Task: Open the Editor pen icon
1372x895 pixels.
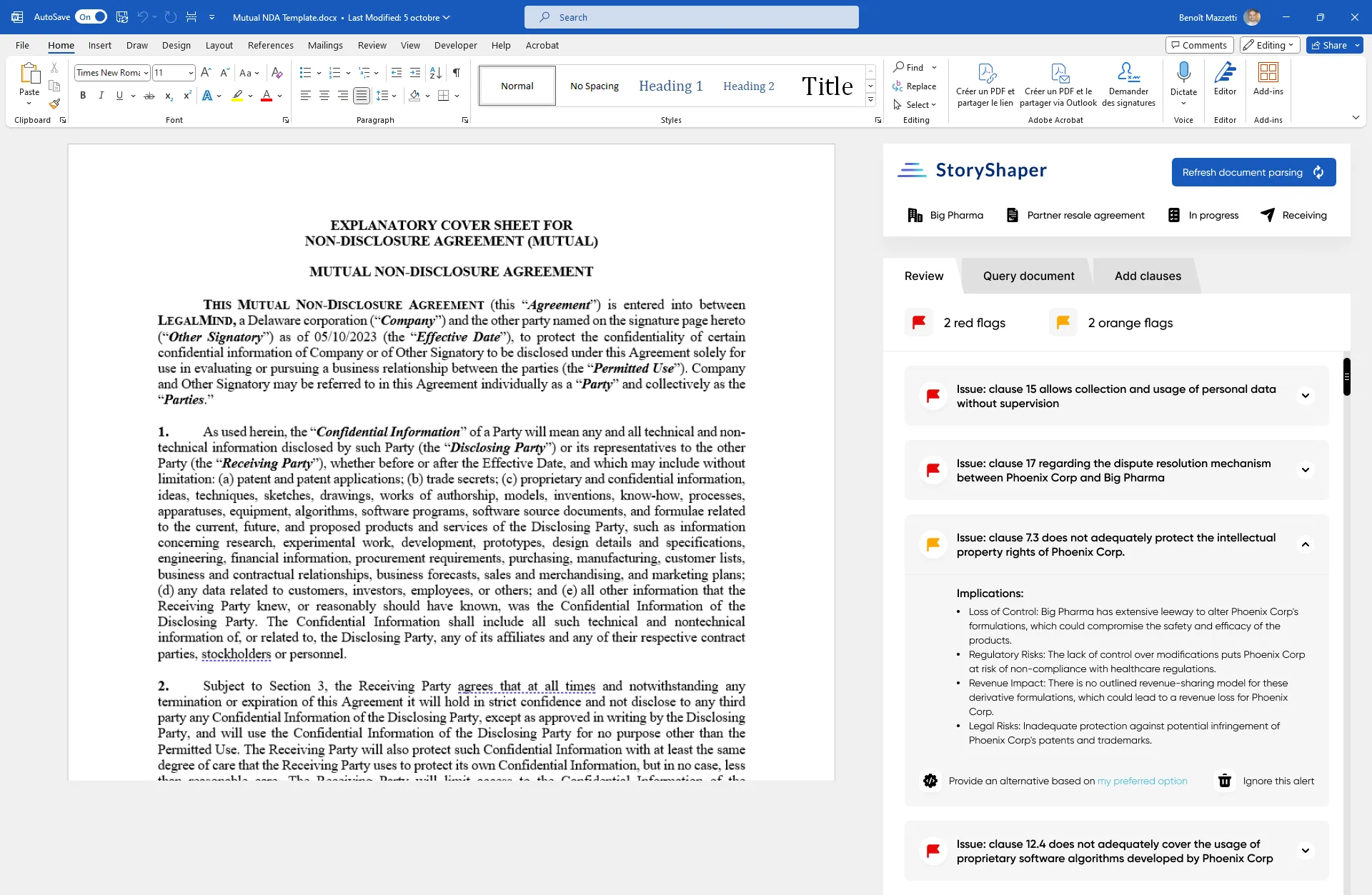Action: pyautogui.click(x=1225, y=72)
